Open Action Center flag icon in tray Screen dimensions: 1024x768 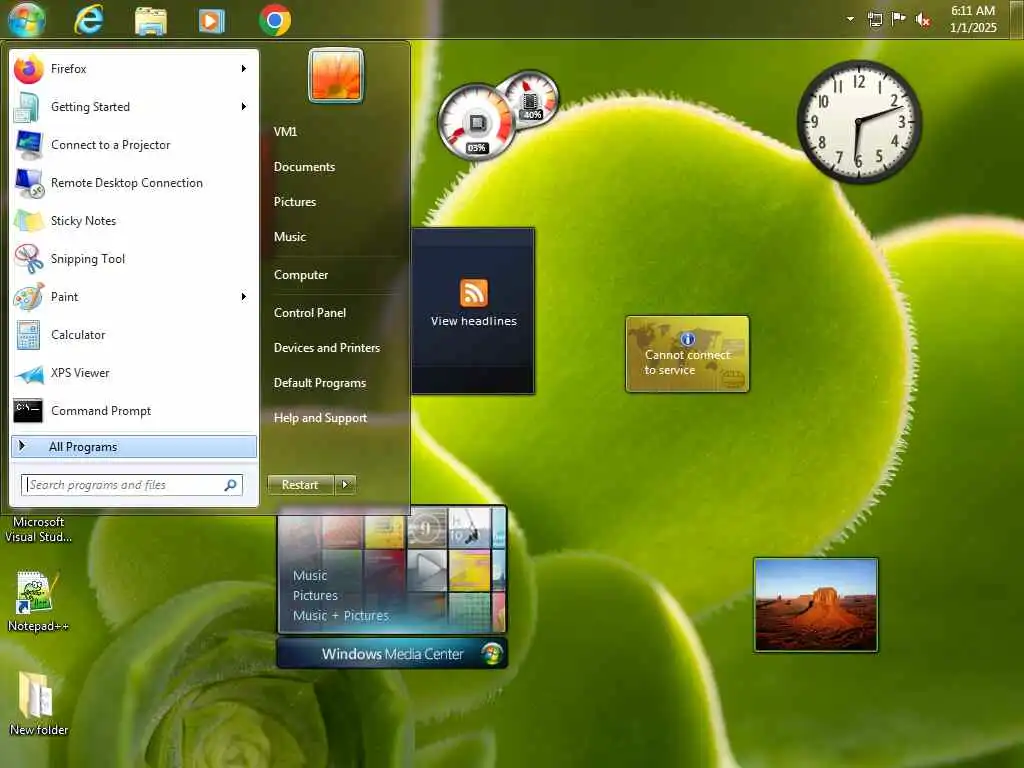[x=899, y=19]
